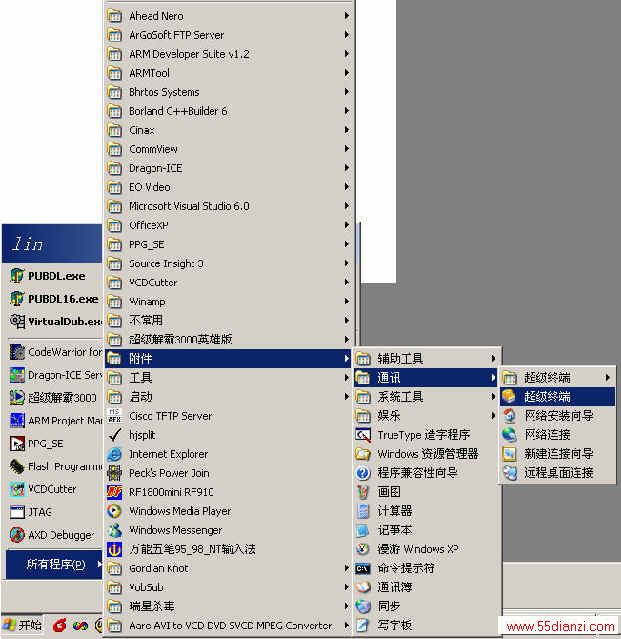
Task: Click the AXD Debugger icon
Action: [17, 535]
